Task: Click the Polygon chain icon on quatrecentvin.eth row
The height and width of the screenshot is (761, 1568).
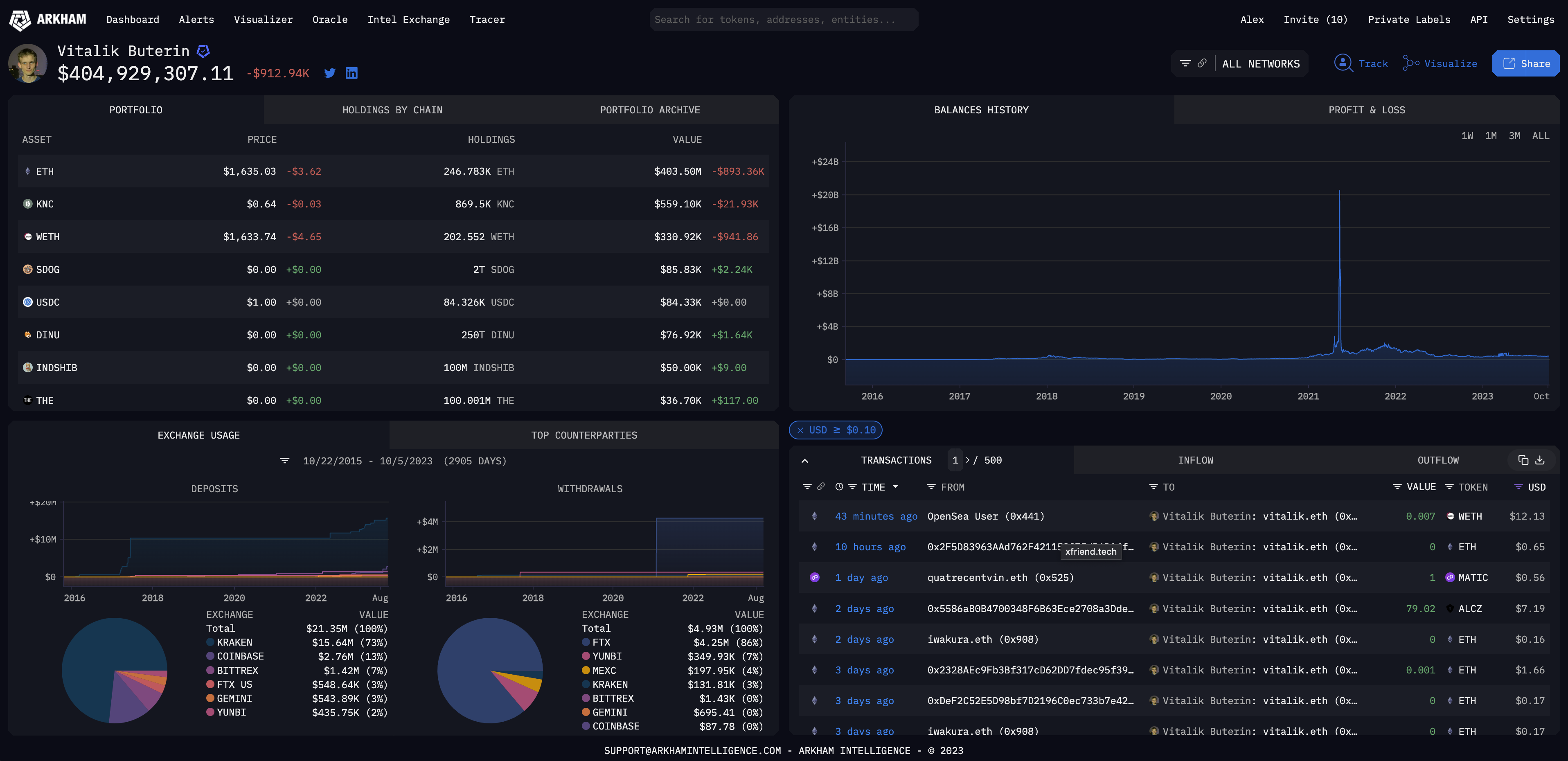Action: [x=814, y=578]
